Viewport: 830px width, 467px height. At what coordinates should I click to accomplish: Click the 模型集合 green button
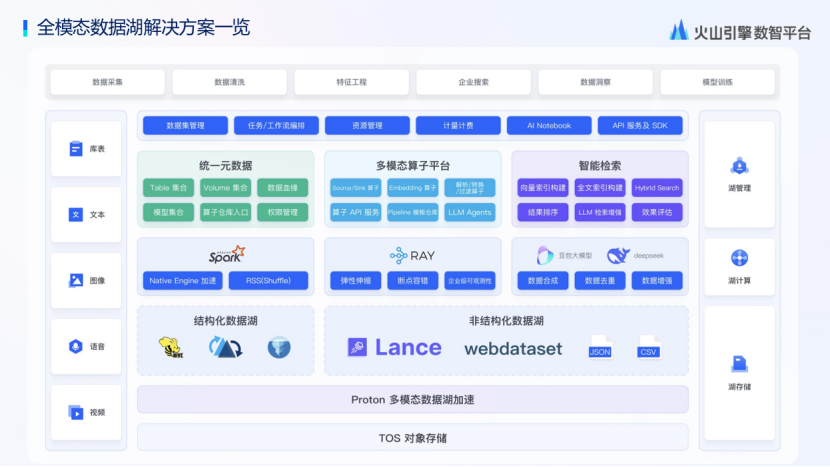tap(168, 212)
